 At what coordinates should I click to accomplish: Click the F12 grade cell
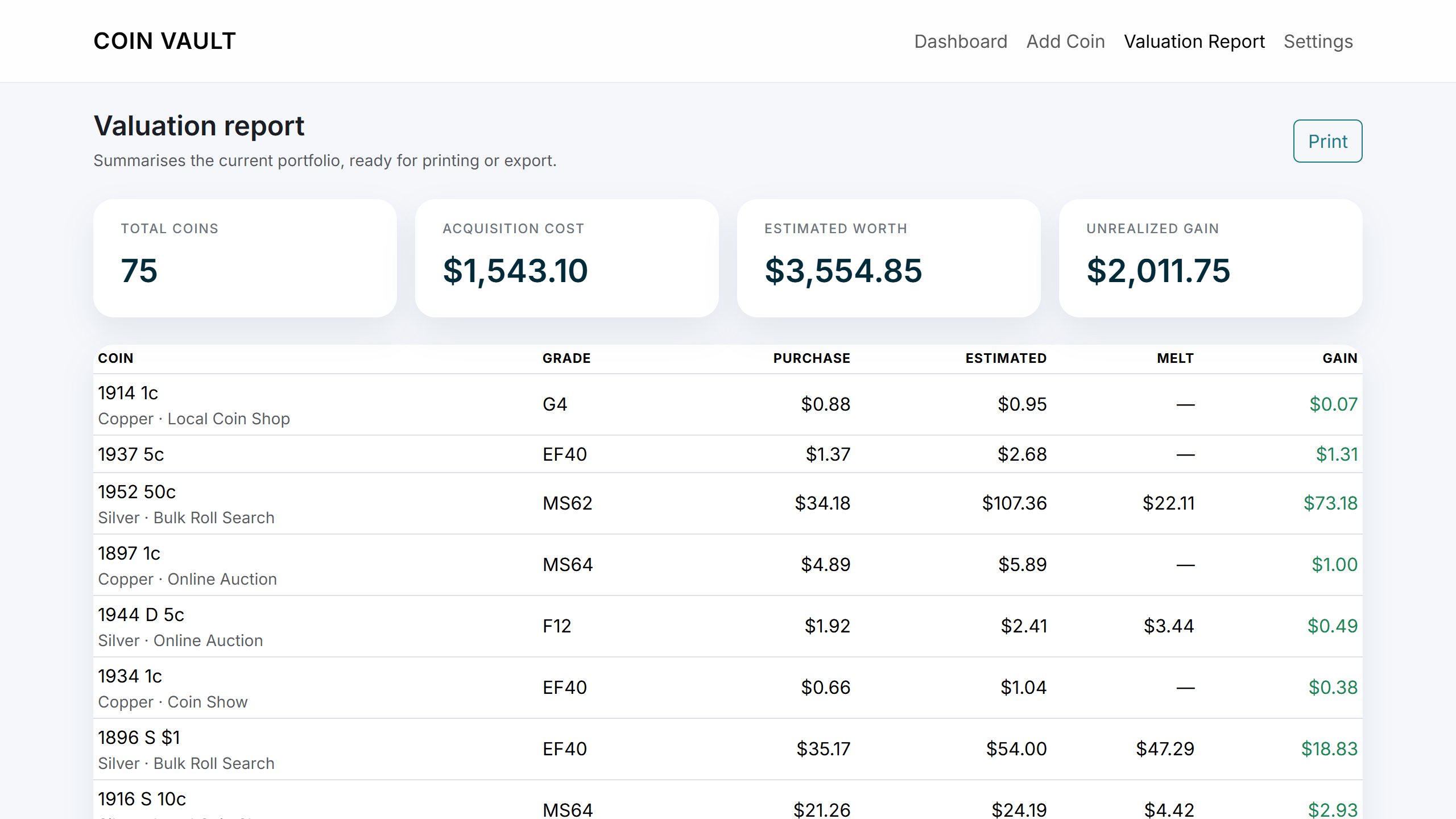click(x=557, y=626)
